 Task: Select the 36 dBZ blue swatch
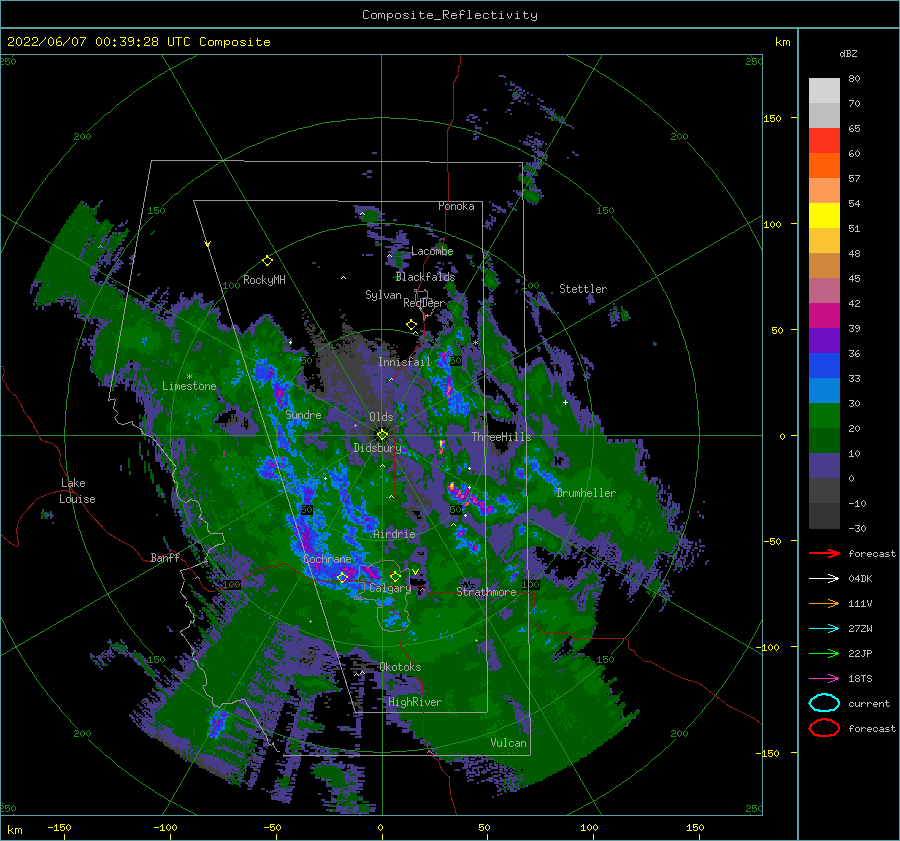click(x=824, y=365)
